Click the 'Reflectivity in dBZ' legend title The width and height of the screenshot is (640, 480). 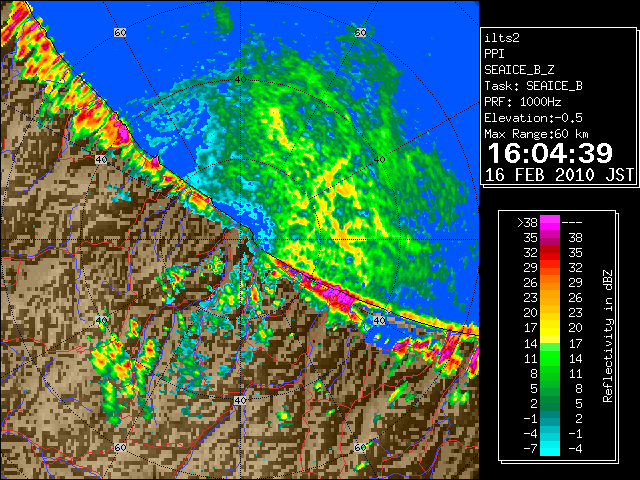(608, 336)
